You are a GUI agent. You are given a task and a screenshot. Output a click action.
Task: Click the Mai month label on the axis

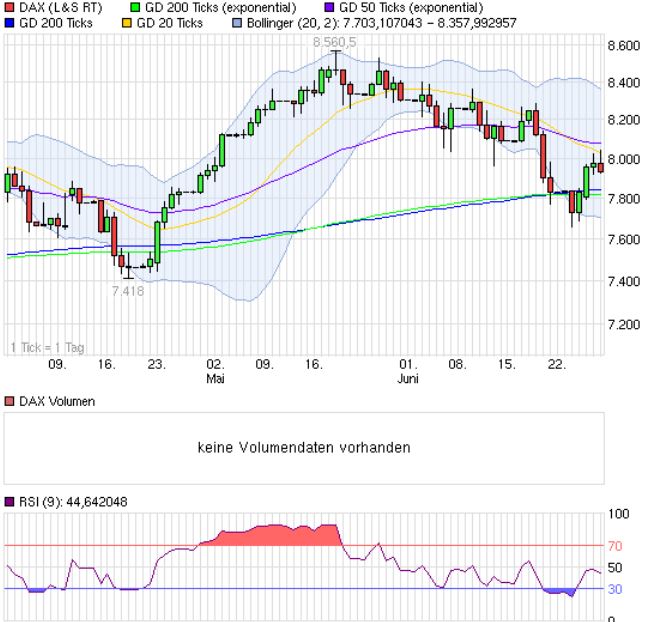pos(215,378)
